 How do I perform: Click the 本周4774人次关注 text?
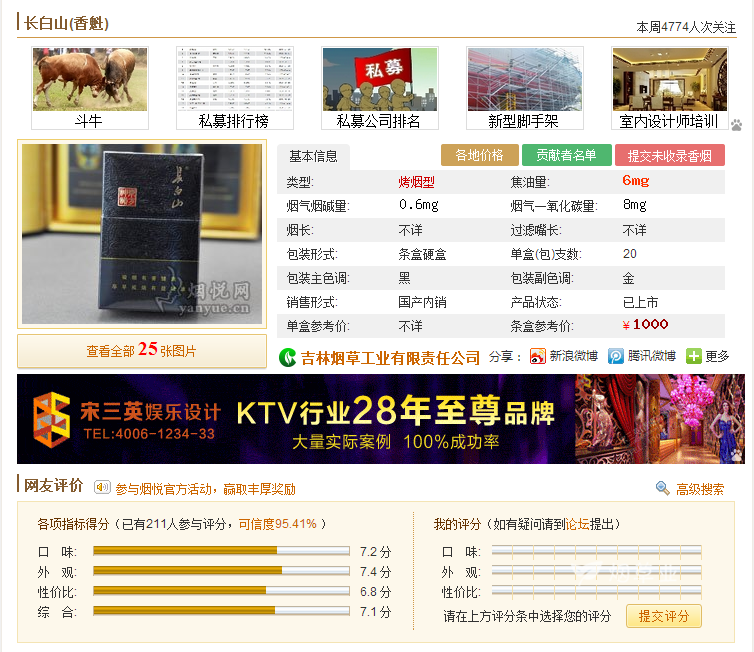point(686,27)
